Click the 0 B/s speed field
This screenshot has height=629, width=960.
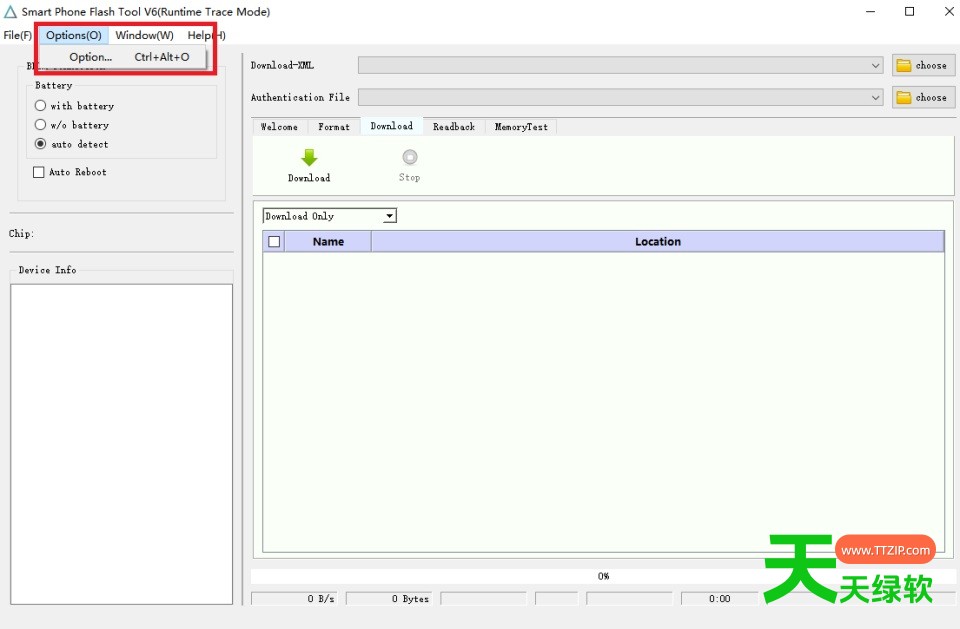pyautogui.click(x=296, y=598)
